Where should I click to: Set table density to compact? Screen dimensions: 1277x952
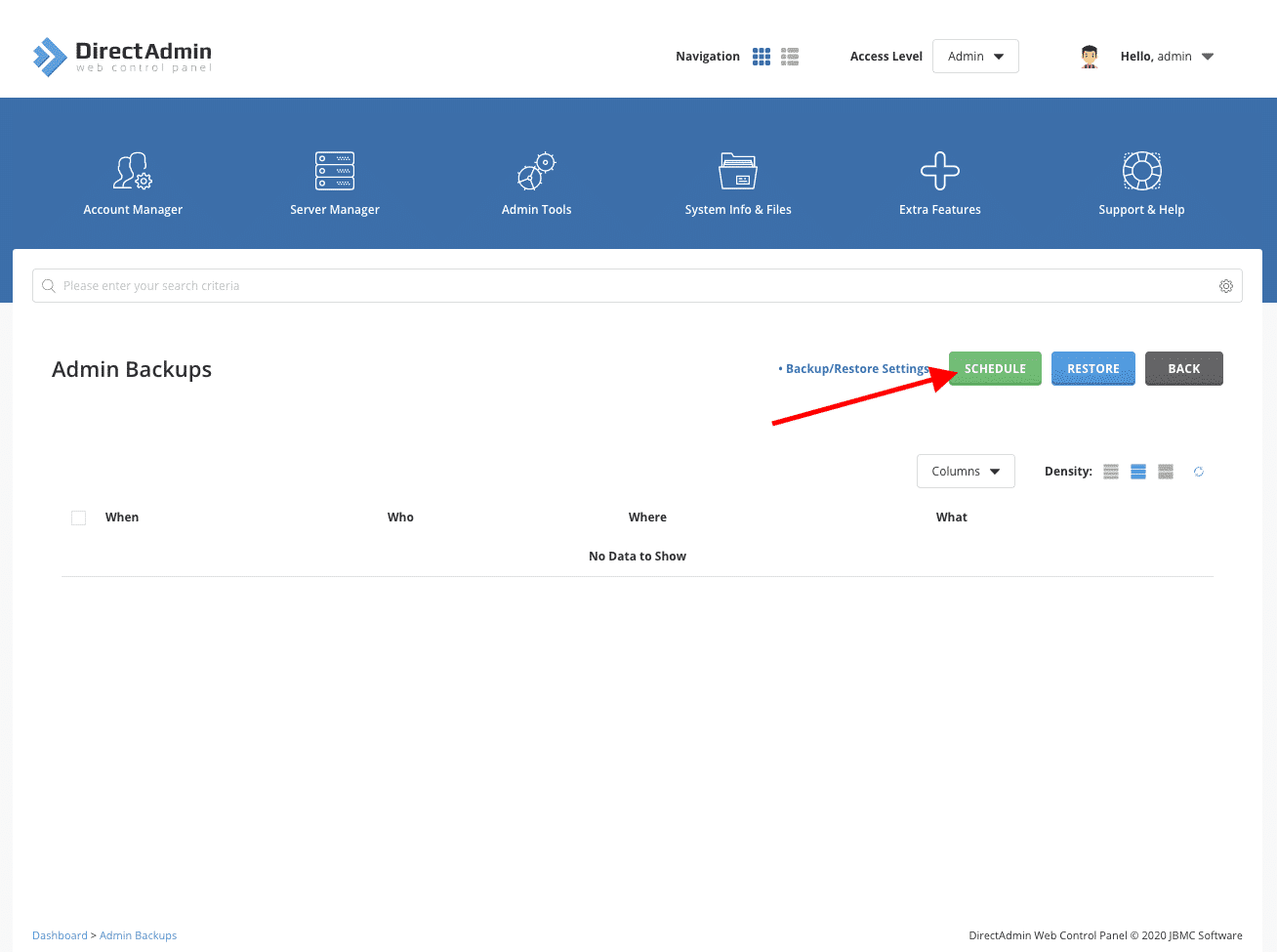click(x=1111, y=472)
